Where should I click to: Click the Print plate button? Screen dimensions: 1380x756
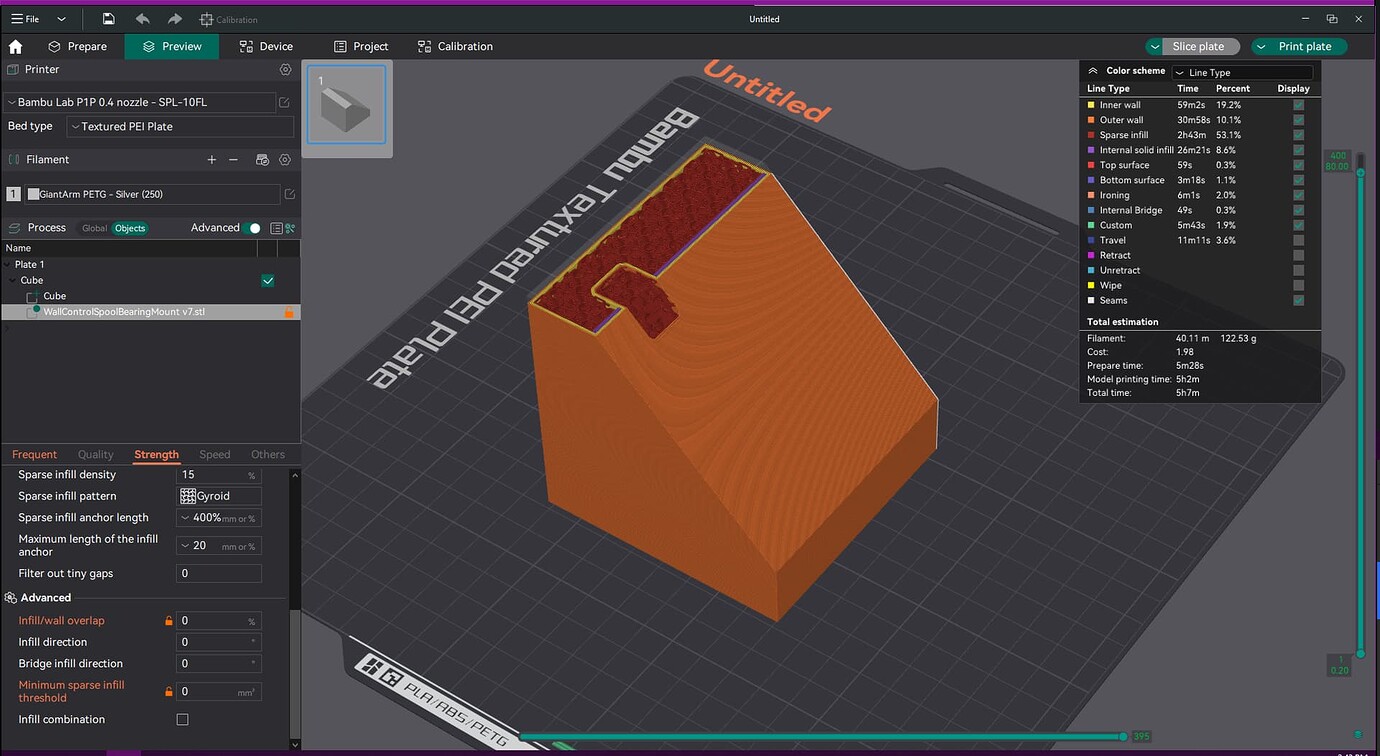point(1306,47)
